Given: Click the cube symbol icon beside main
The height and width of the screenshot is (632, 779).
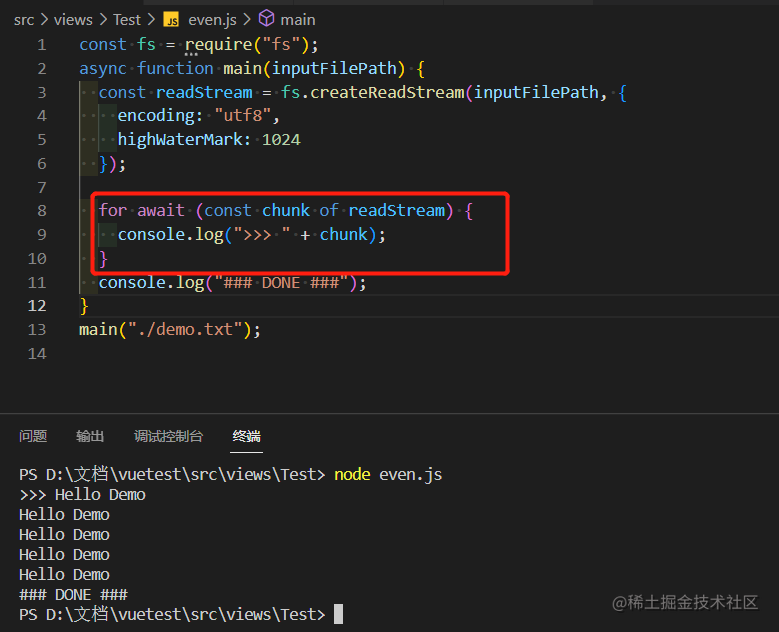Looking at the screenshot, I should coord(266,19).
